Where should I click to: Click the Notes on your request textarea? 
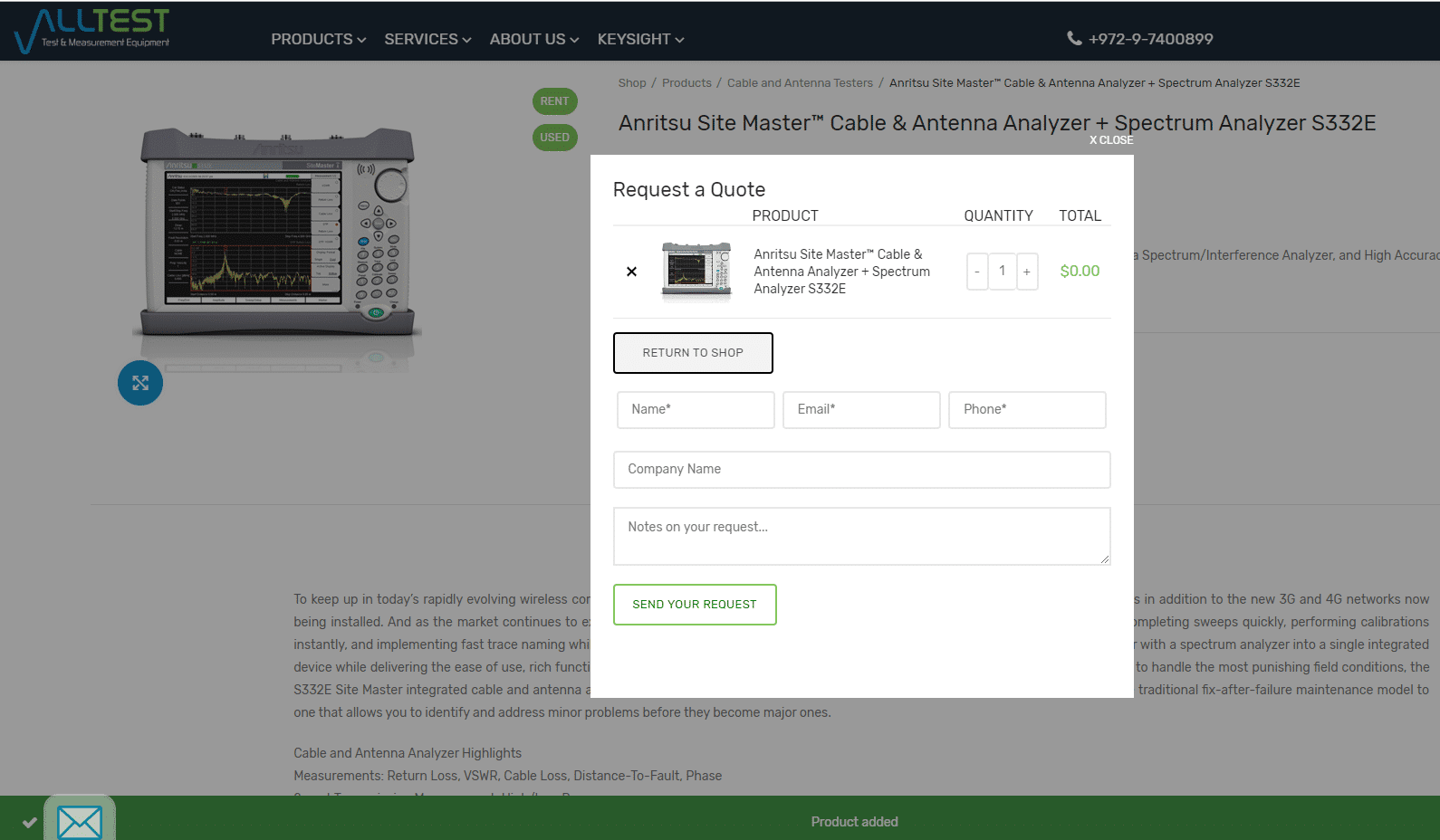862,536
